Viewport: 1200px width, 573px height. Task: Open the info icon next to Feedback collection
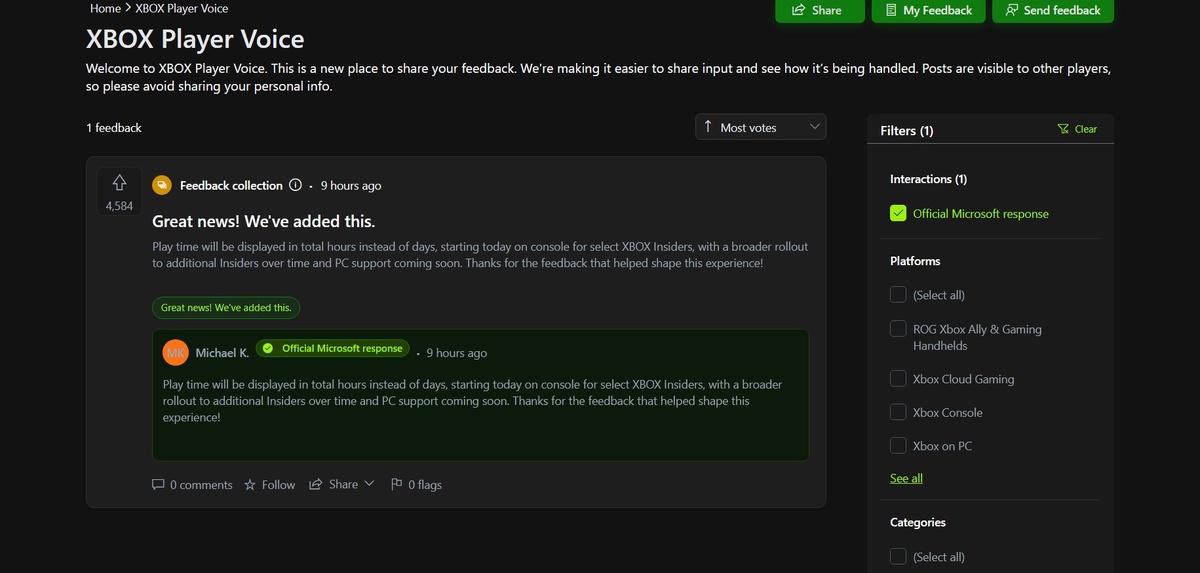[x=295, y=185]
